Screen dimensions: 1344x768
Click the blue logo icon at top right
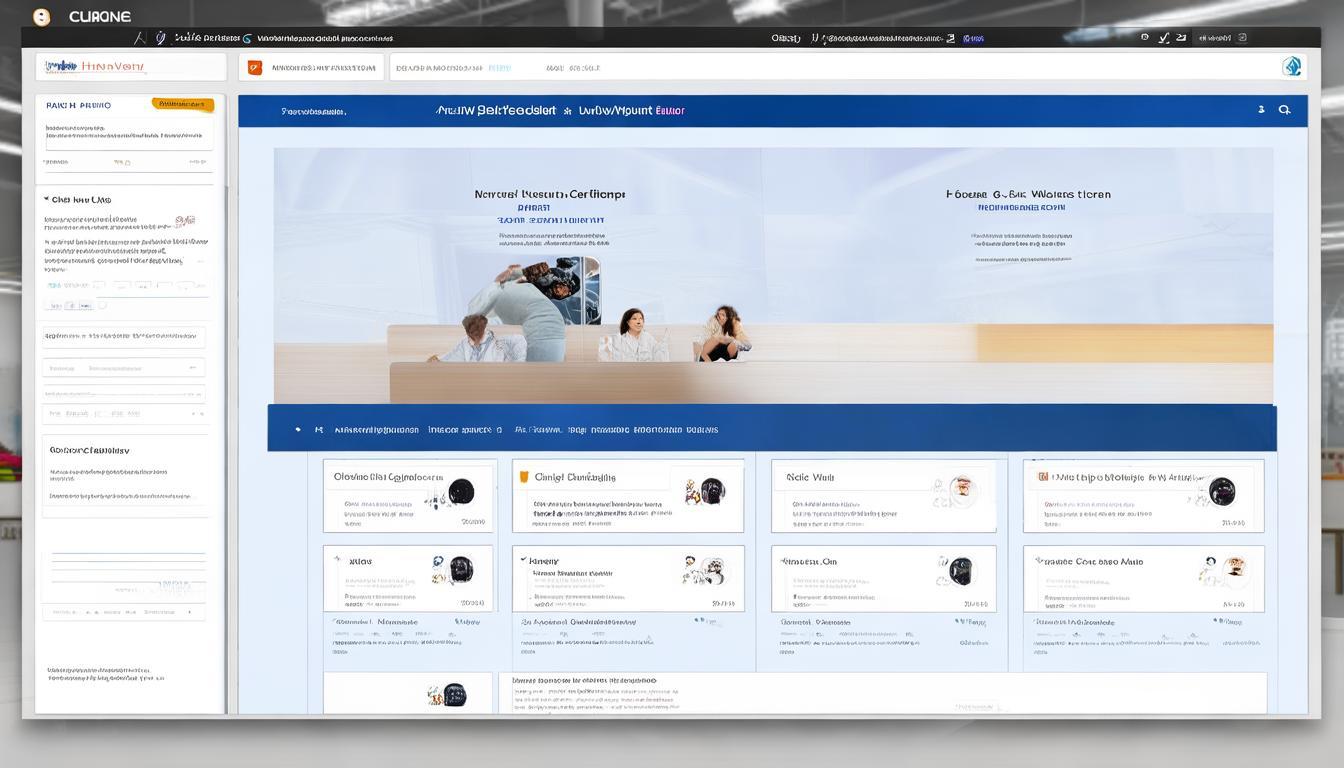1292,67
